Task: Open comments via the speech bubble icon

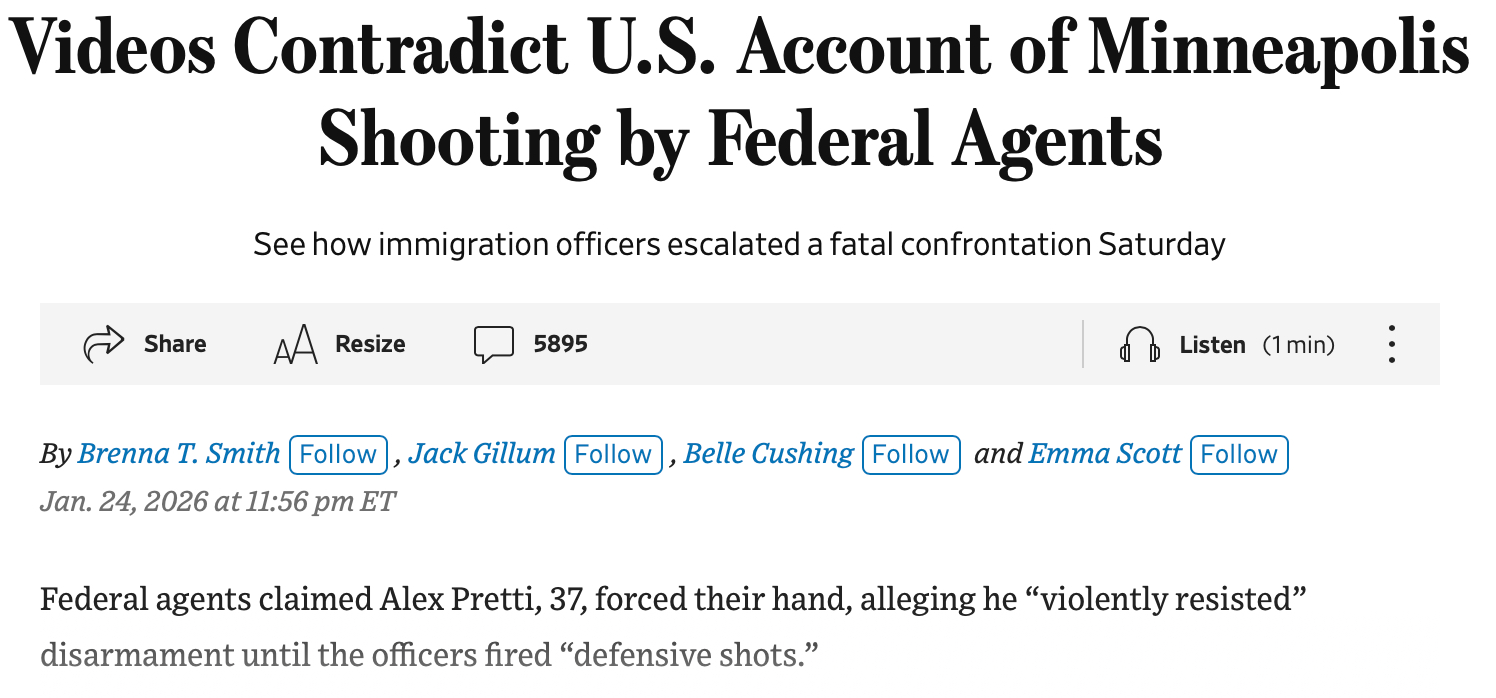Action: tap(493, 345)
